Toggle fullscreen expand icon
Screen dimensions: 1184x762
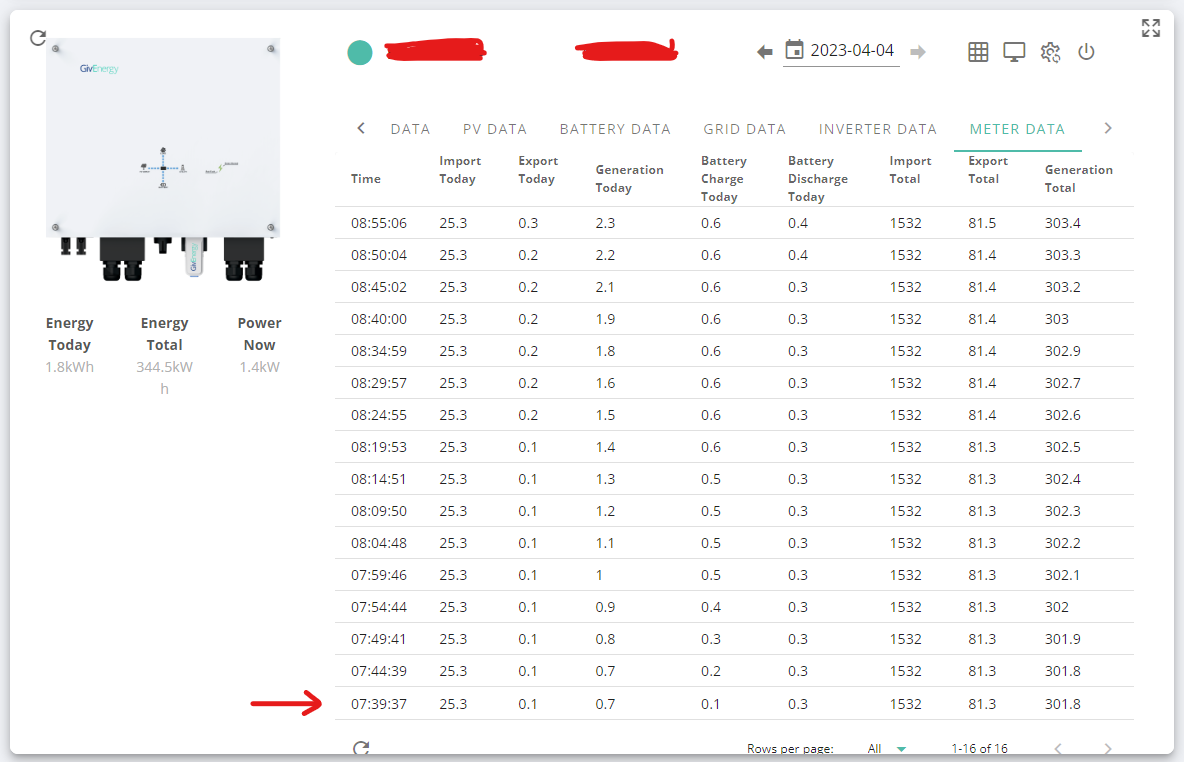coord(1151,29)
